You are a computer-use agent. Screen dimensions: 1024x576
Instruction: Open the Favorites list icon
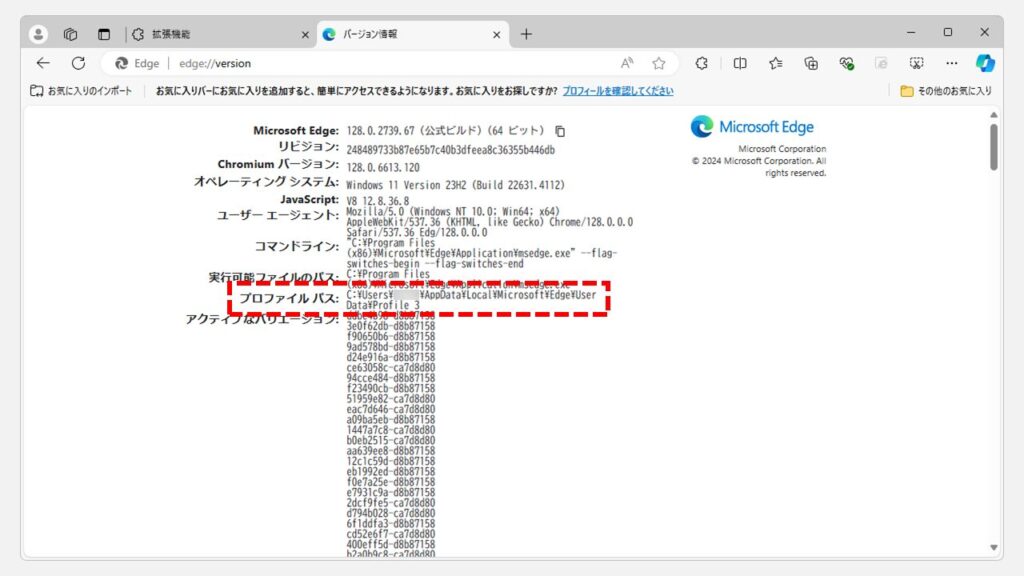[x=776, y=63]
